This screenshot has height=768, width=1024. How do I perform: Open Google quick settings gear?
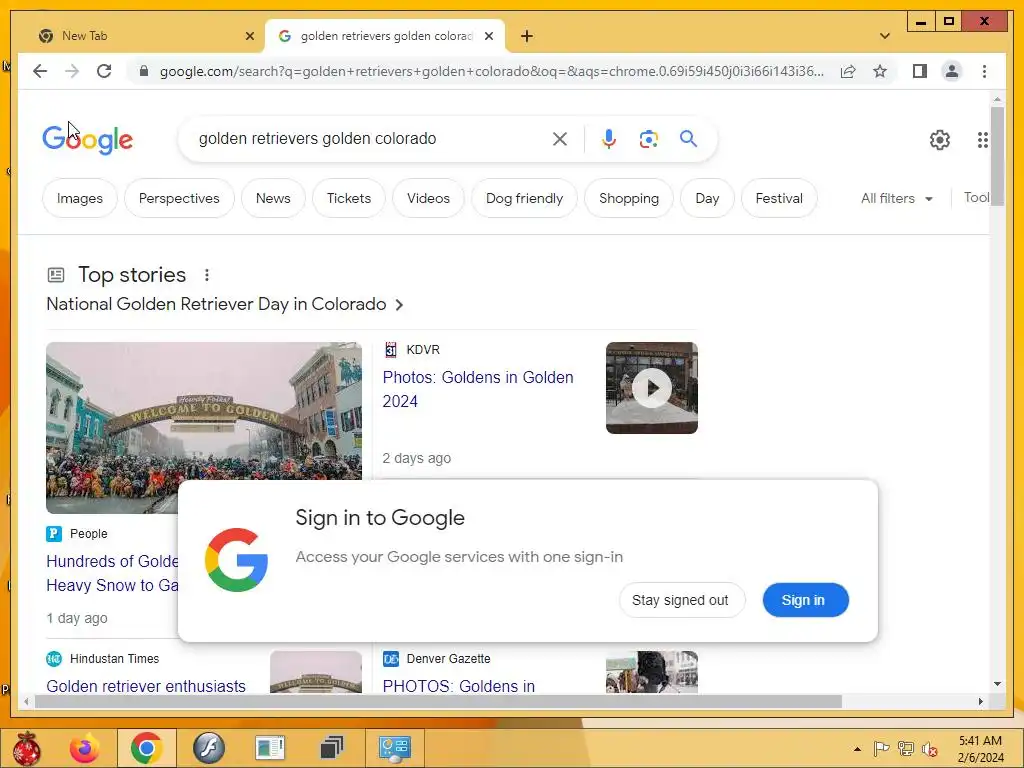pos(940,140)
